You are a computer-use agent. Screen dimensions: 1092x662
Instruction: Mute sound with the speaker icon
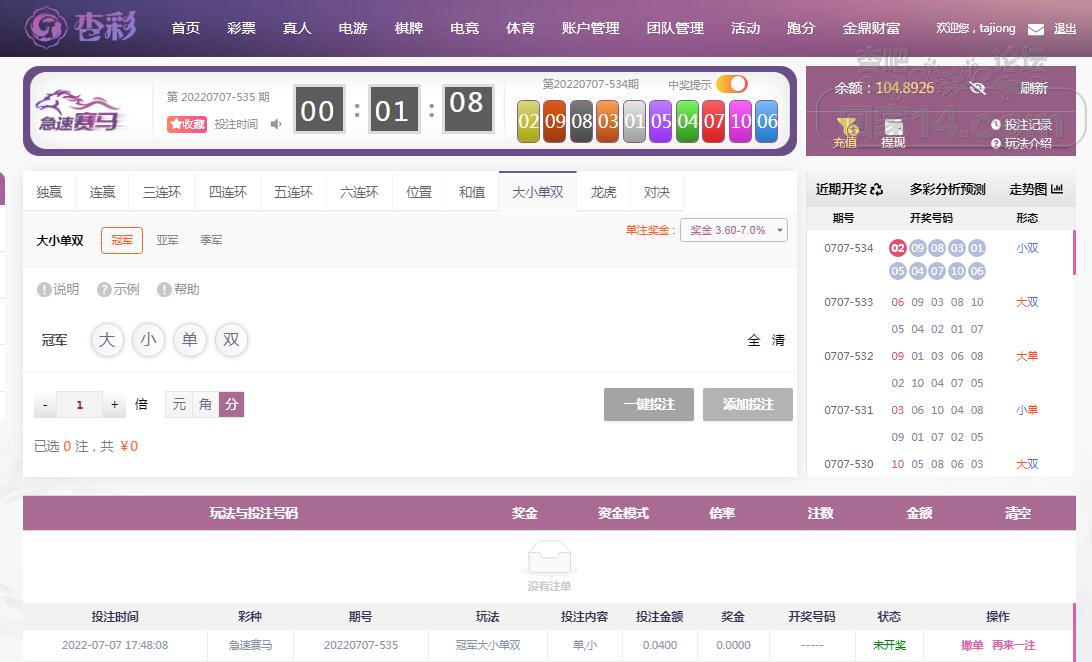[276, 124]
